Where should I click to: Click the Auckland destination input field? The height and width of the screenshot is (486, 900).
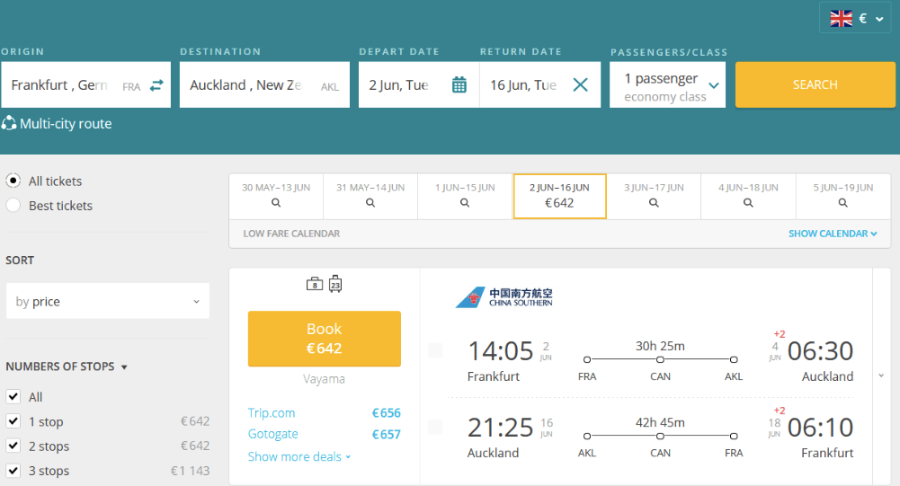point(265,85)
